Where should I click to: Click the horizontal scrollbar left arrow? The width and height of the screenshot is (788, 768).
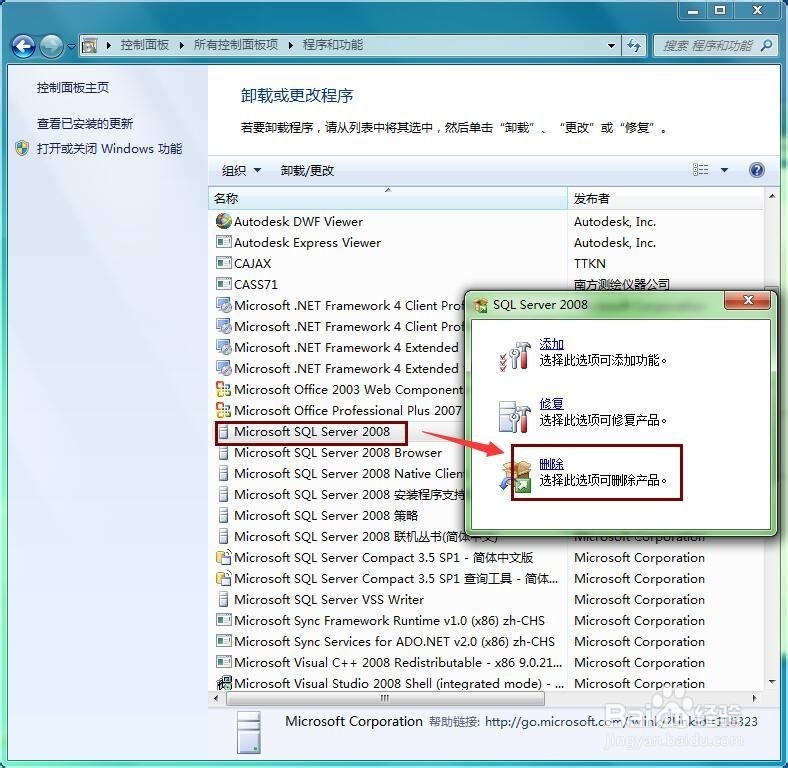216,698
